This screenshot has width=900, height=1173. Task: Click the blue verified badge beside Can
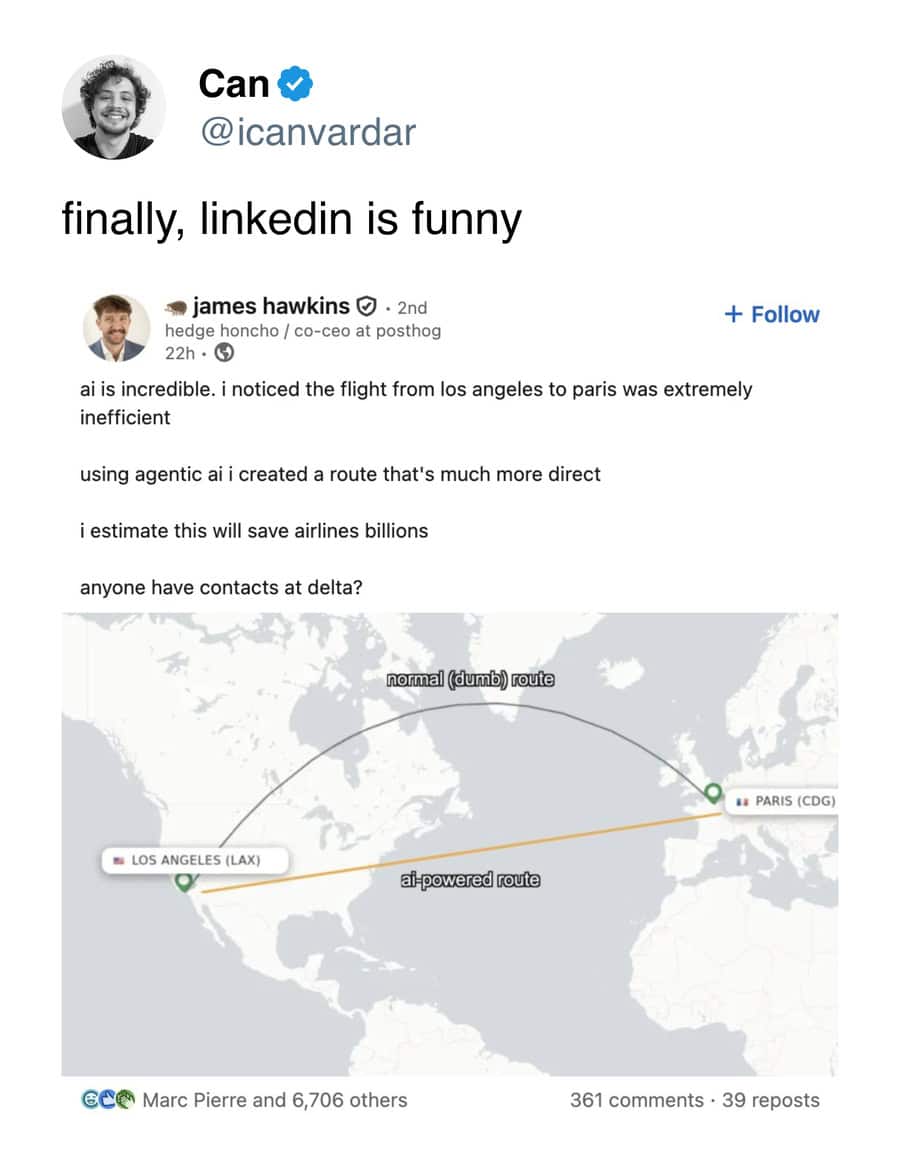coord(297,84)
